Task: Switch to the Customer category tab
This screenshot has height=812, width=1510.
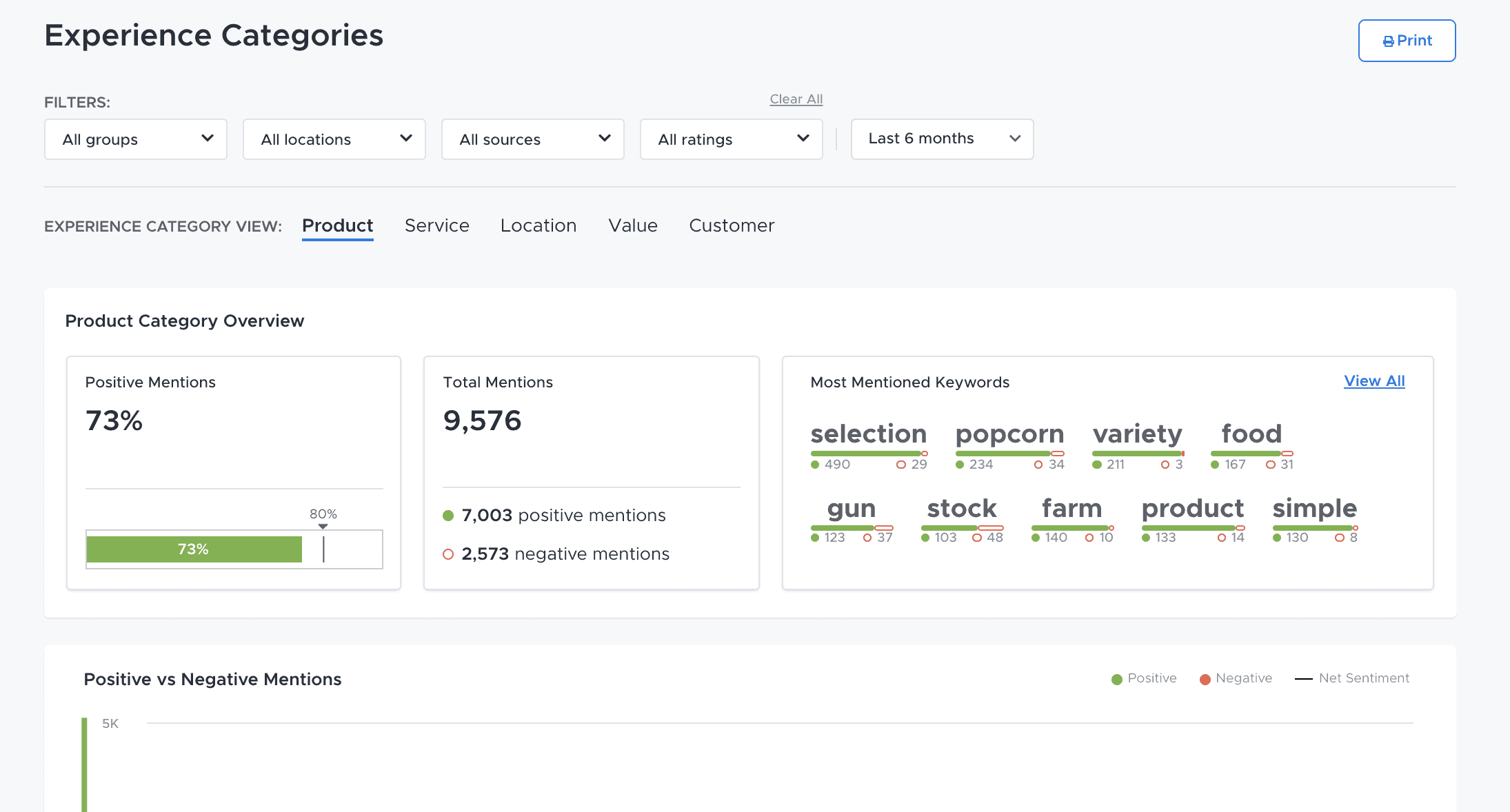Action: point(732,226)
